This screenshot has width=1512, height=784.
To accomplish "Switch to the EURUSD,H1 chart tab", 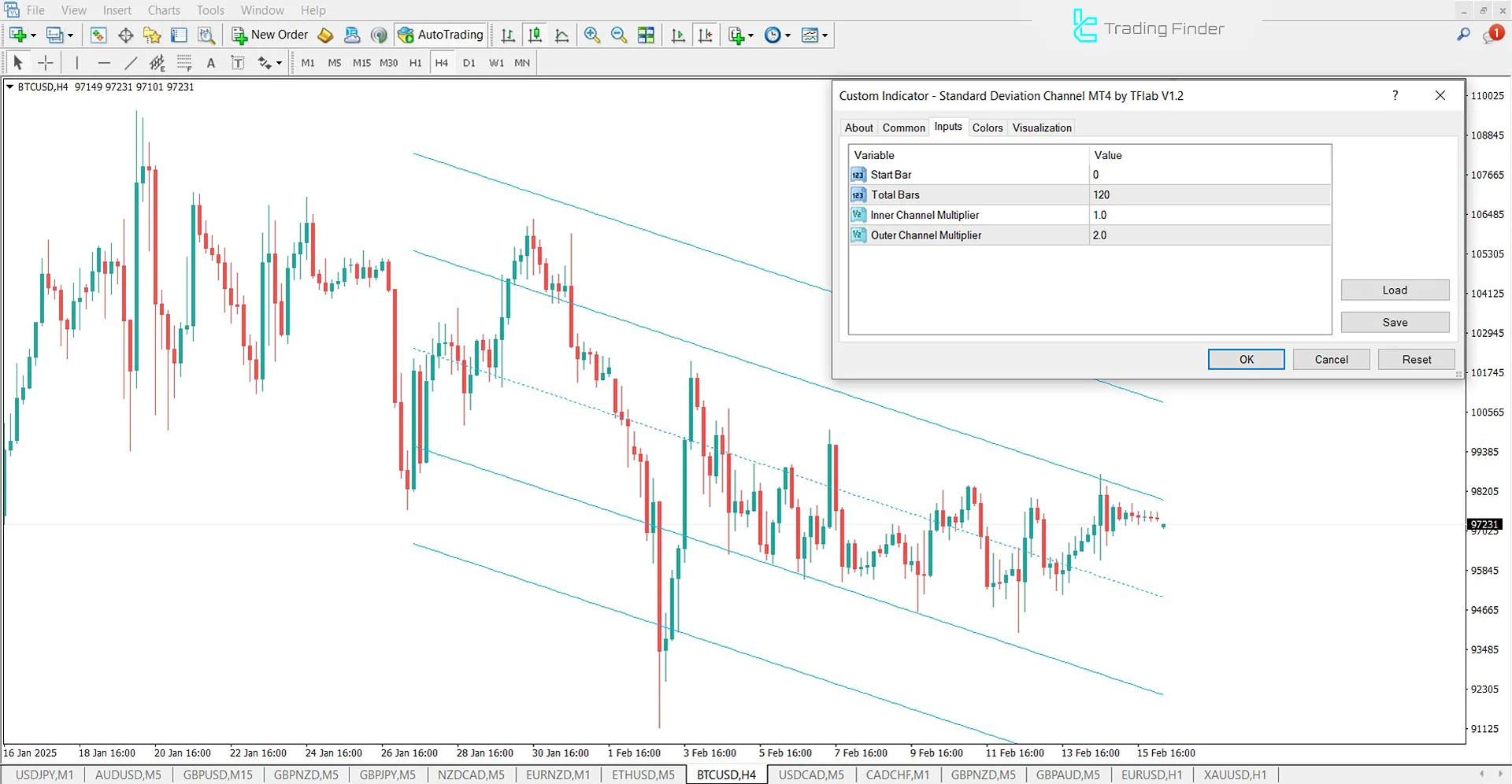I will (1151, 775).
